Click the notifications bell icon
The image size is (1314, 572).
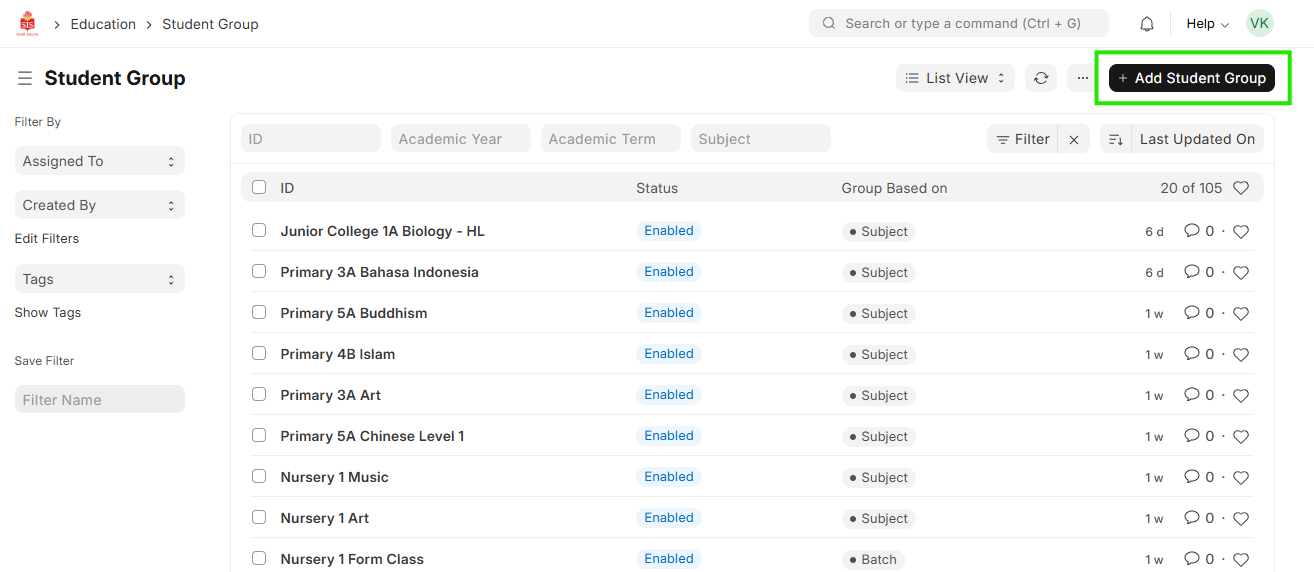(x=1147, y=24)
